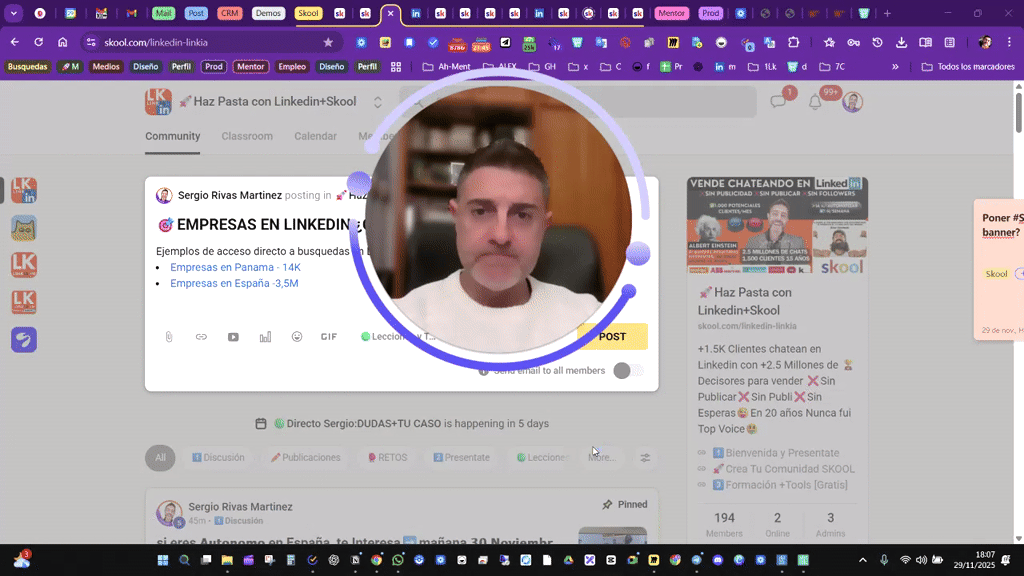Insert a GIF into the post

tap(329, 337)
